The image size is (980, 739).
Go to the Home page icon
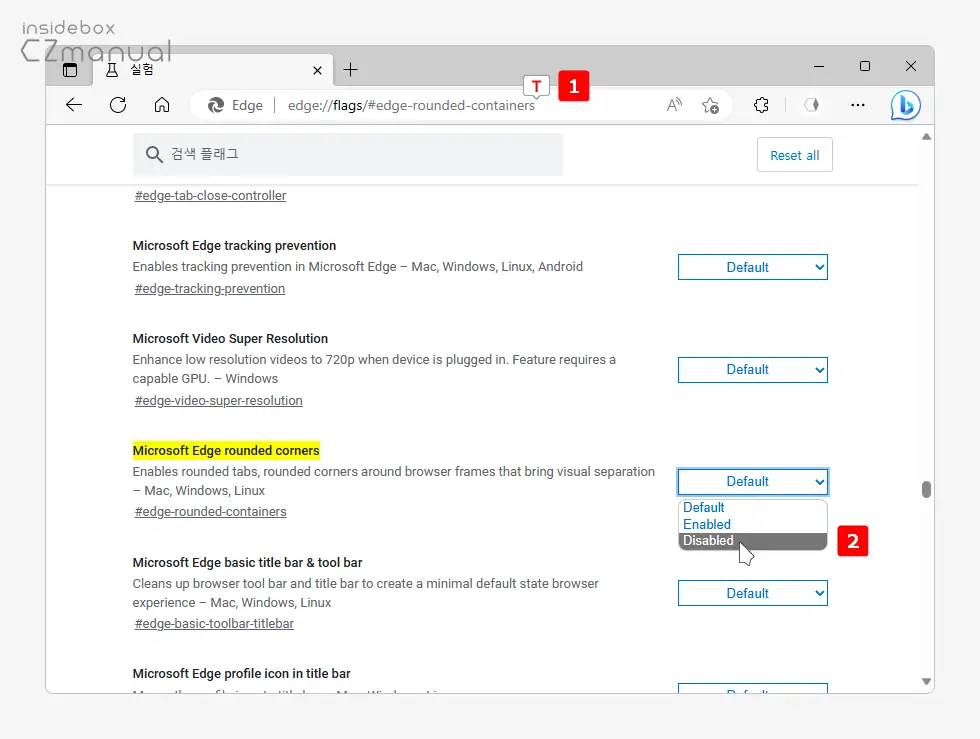[162, 105]
